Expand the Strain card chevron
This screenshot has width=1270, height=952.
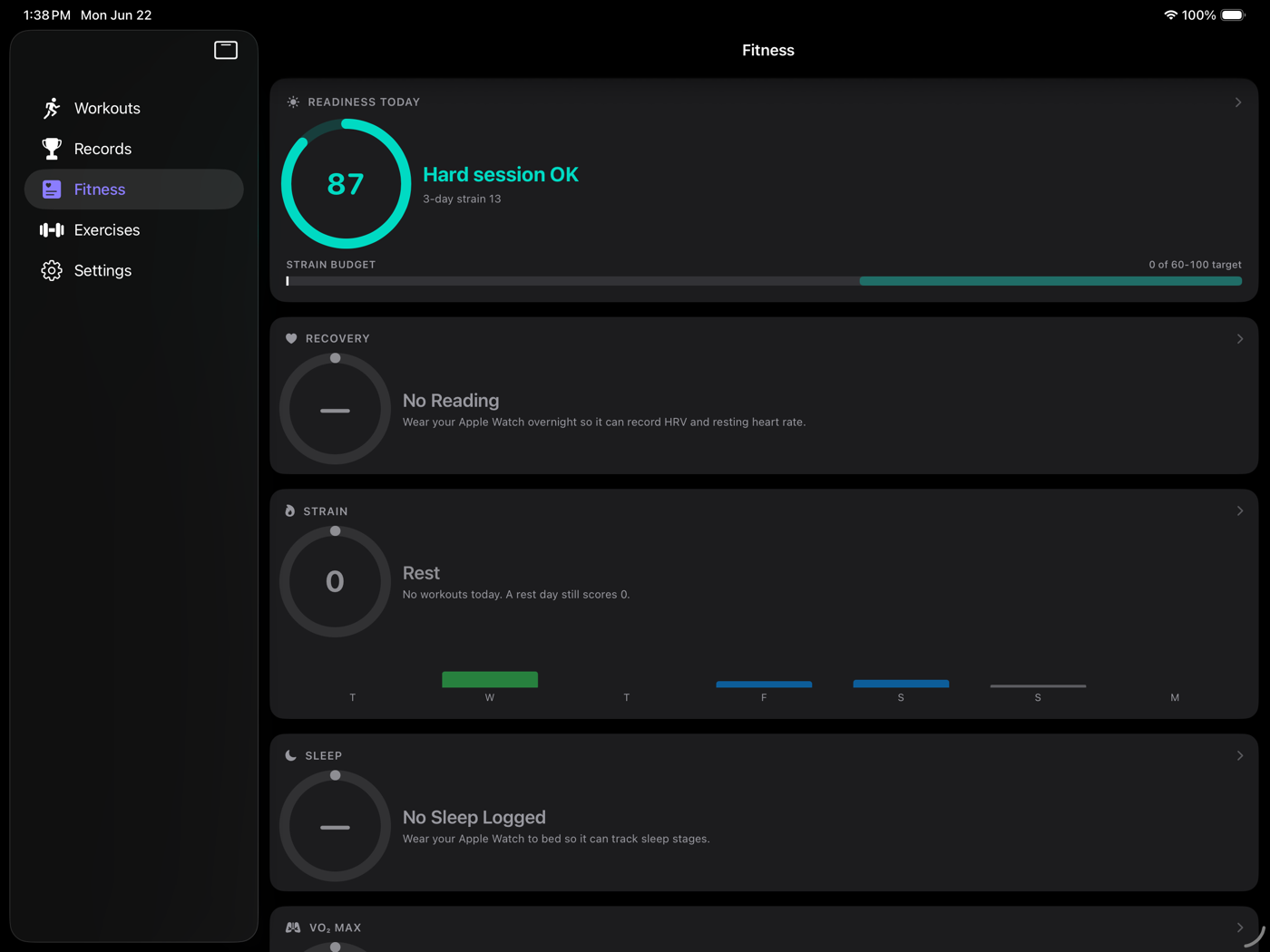pyautogui.click(x=1240, y=511)
